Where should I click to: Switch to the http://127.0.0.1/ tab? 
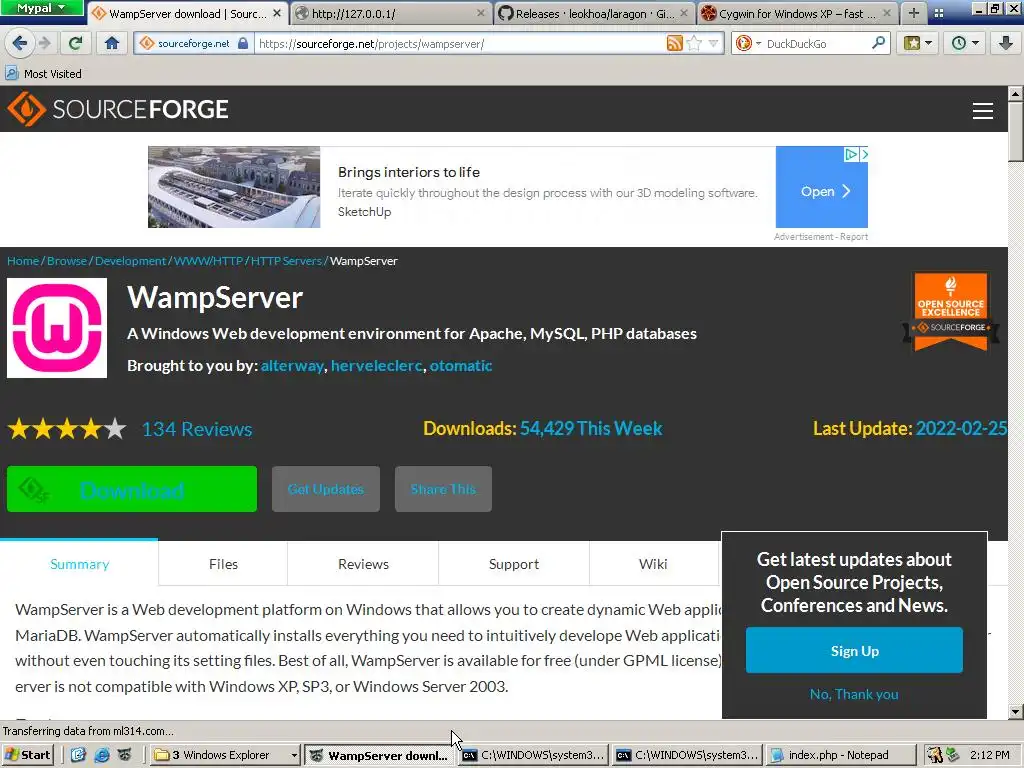391,13
